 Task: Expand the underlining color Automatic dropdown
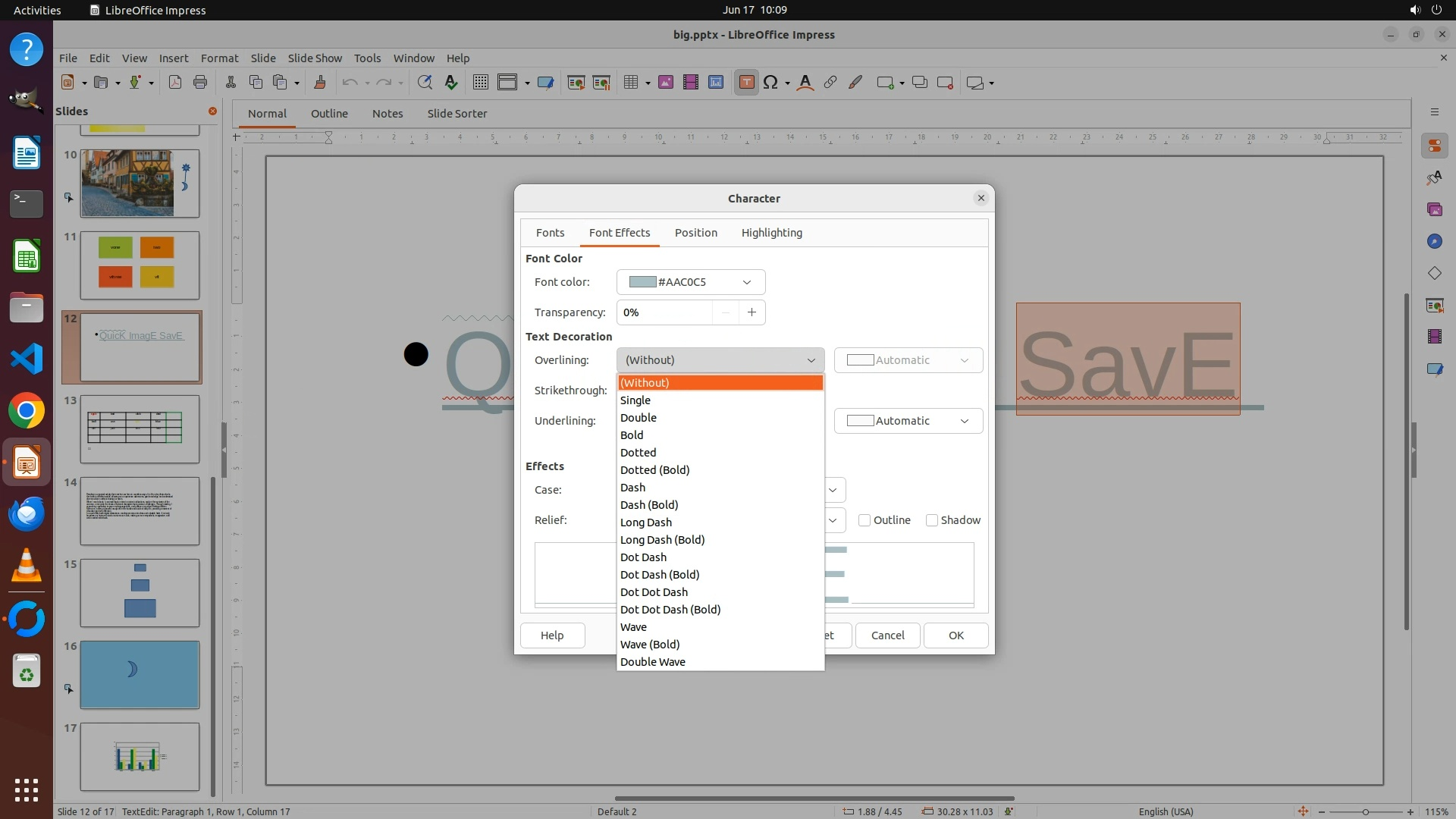tap(908, 421)
